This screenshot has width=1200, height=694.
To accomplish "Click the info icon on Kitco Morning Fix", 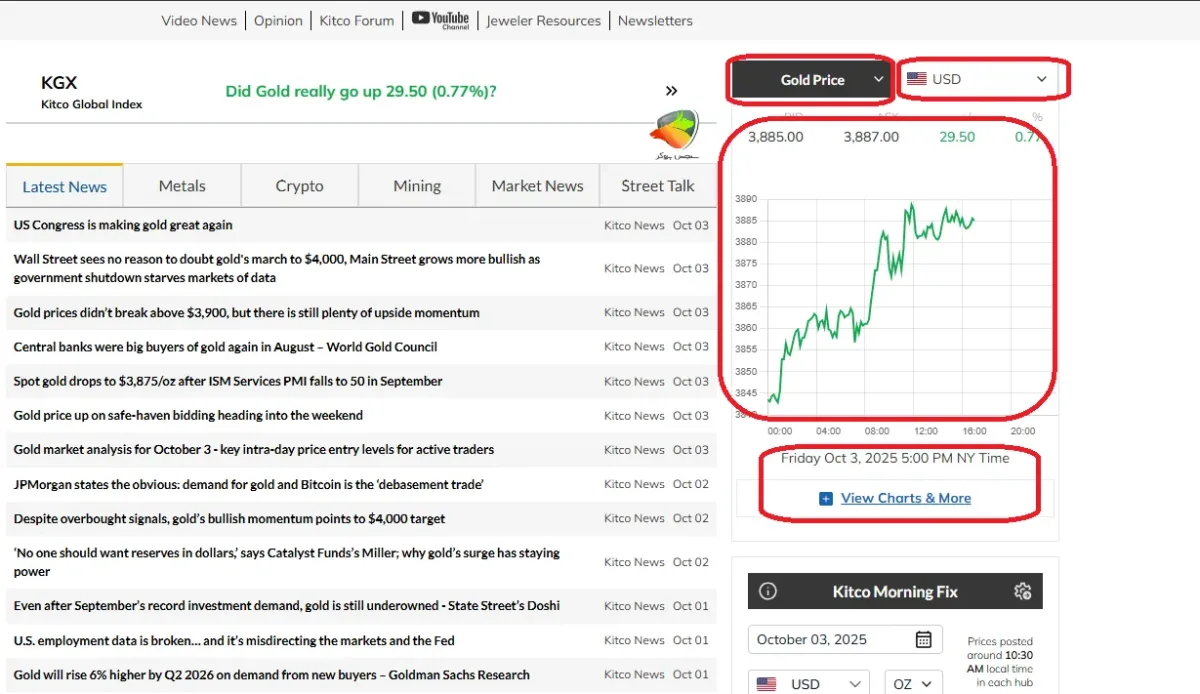I will [768, 591].
